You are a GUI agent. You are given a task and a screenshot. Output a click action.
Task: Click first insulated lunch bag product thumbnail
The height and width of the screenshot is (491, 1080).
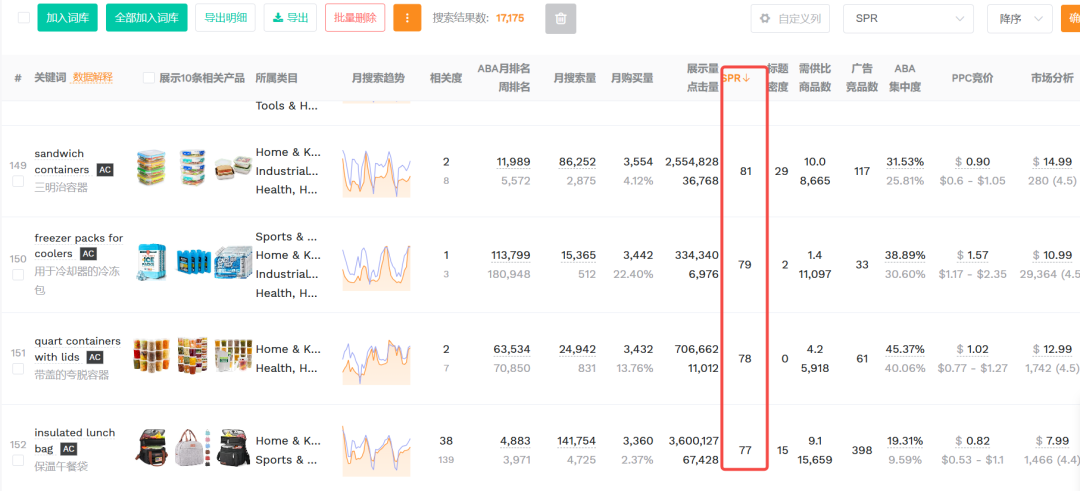[151, 450]
